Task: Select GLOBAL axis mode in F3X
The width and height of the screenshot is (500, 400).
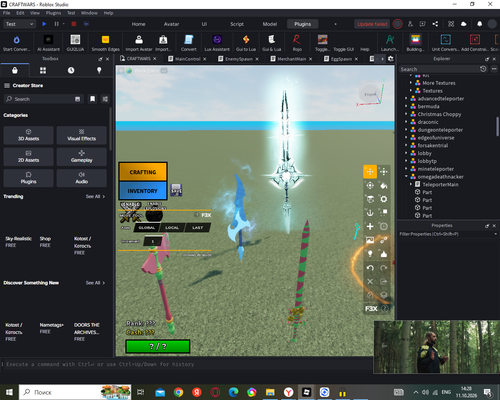Action: point(147,228)
